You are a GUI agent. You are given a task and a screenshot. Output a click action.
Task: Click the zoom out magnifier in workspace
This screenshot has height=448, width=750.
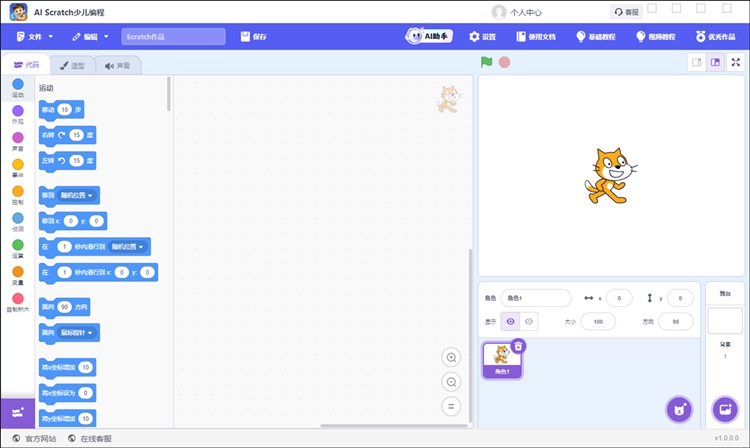pyautogui.click(x=452, y=382)
